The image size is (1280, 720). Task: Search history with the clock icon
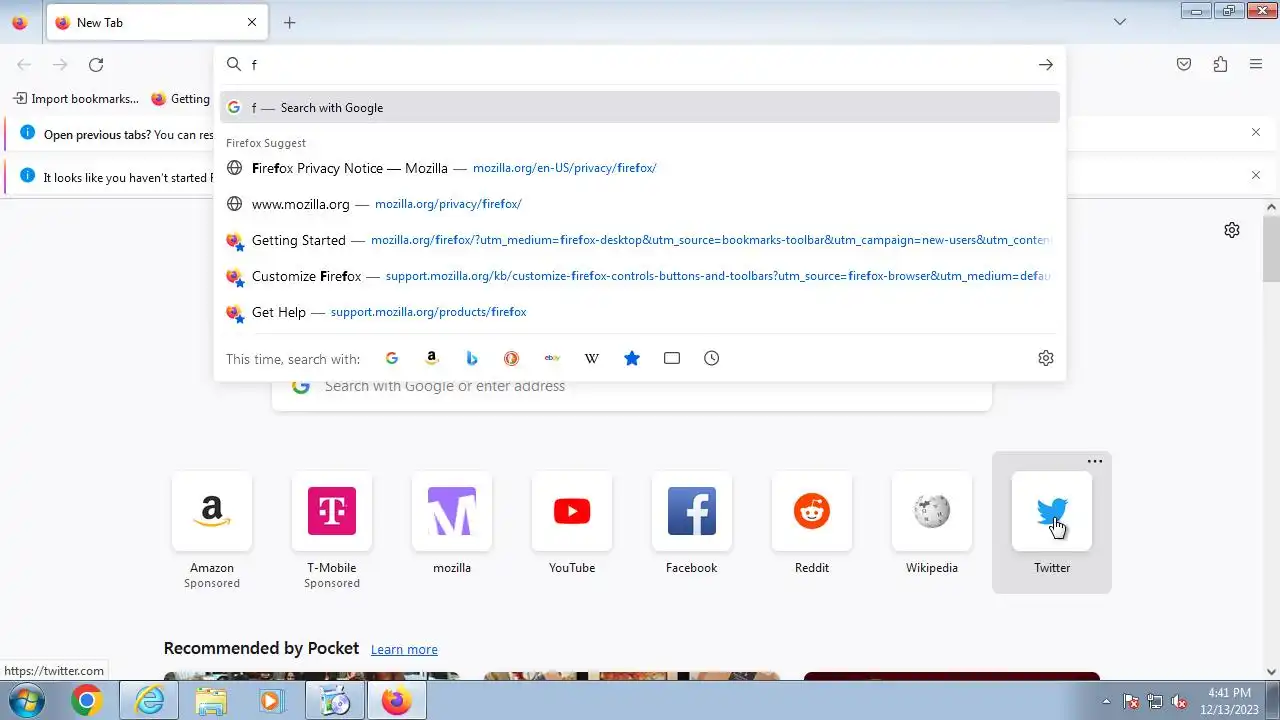[712, 358]
